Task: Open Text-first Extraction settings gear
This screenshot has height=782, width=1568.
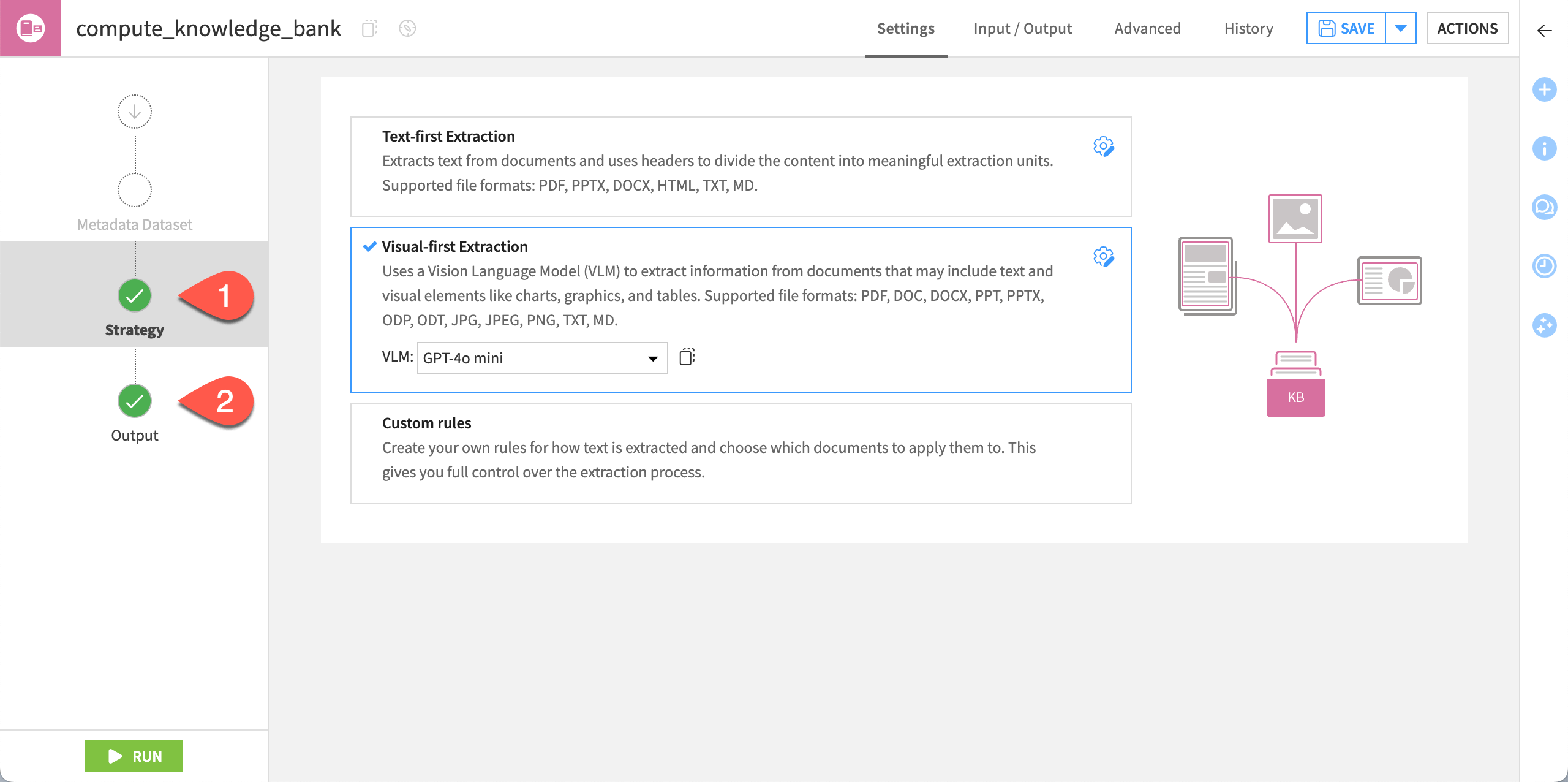Action: pos(1104,148)
